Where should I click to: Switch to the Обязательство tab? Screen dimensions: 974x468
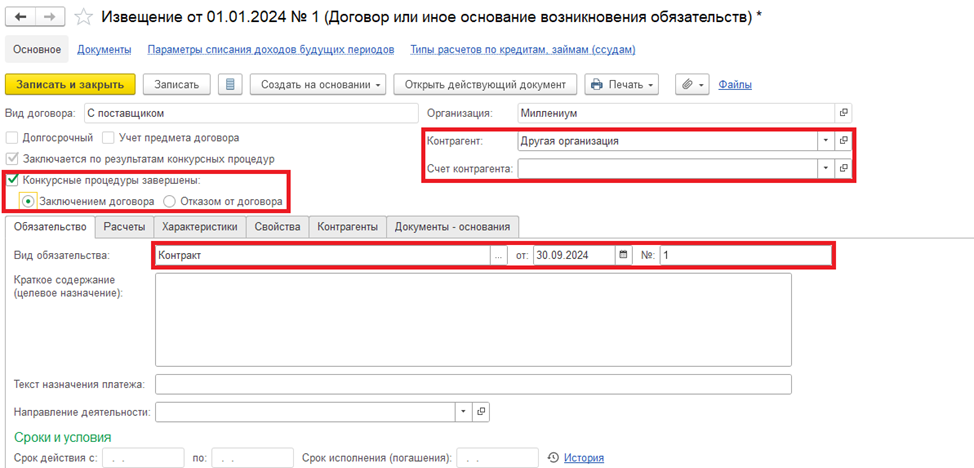pos(50,227)
